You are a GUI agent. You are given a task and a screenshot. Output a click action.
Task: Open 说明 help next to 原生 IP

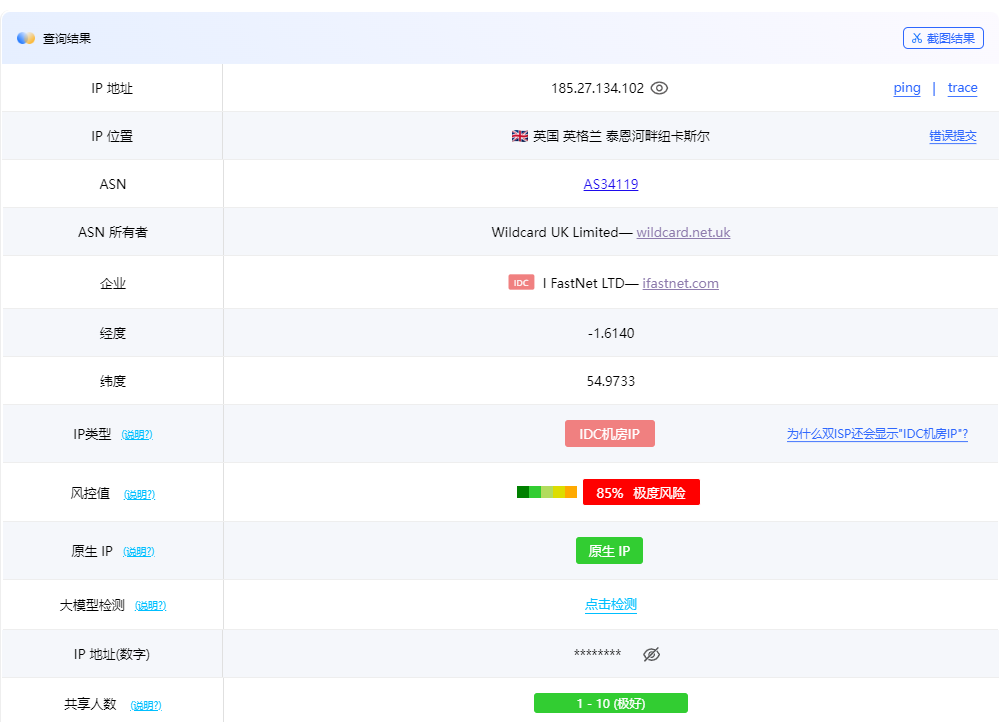click(x=139, y=552)
